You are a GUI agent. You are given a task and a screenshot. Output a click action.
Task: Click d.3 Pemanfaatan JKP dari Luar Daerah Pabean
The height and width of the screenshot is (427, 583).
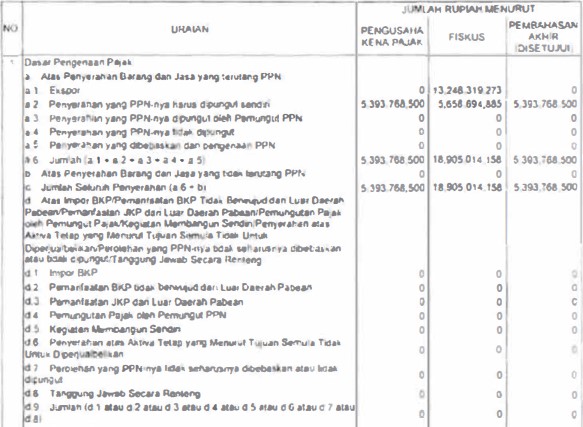click(x=134, y=302)
